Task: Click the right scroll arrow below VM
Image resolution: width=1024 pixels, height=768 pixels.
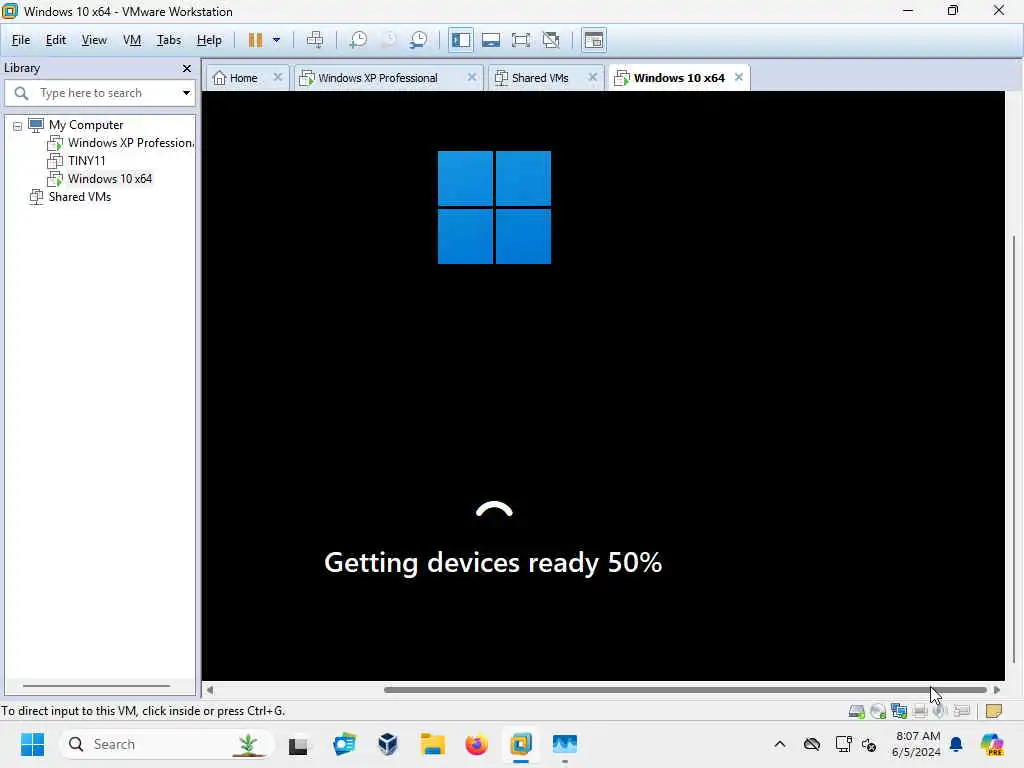Action: click(x=997, y=690)
